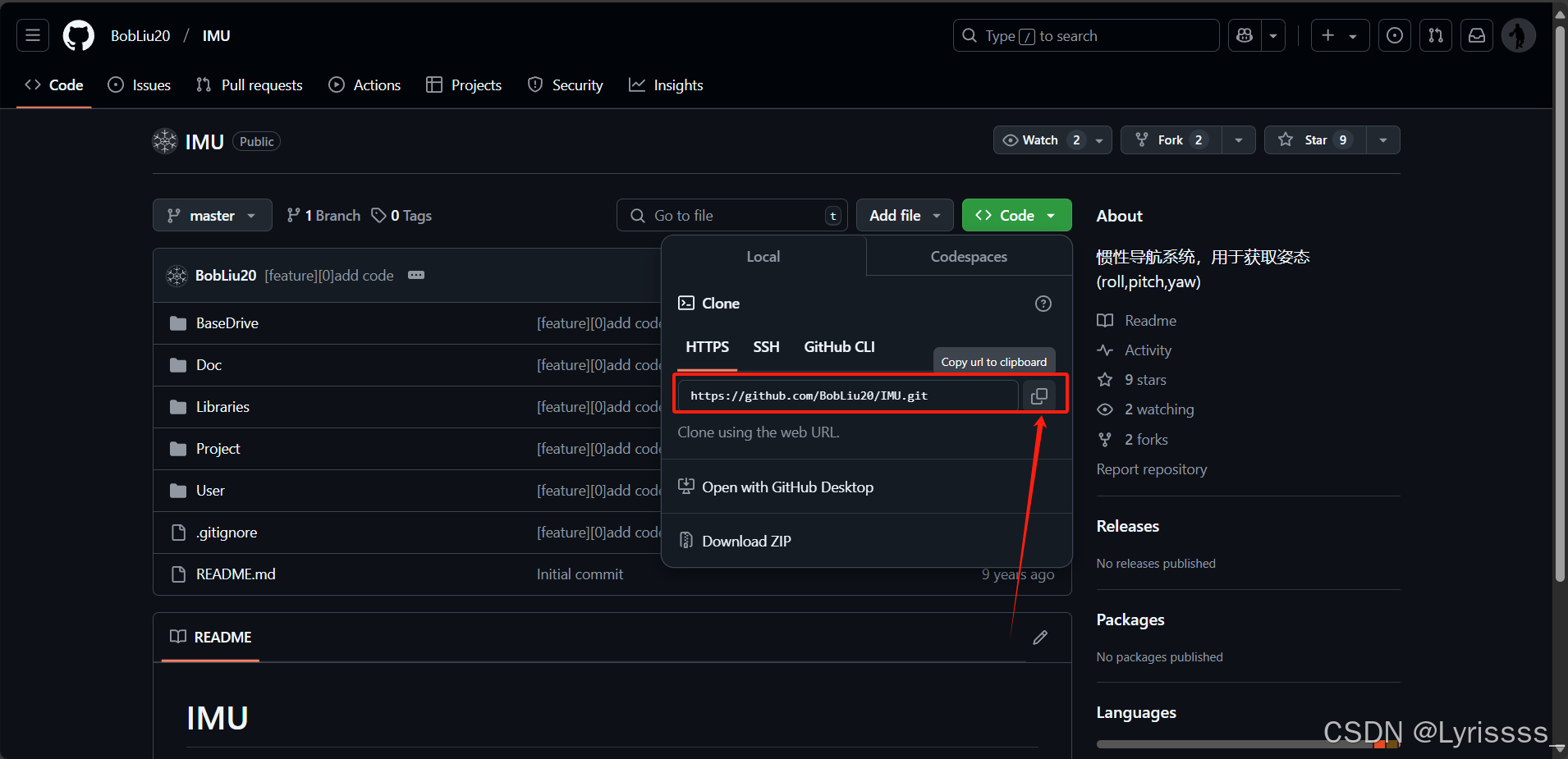This screenshot has width=1568, height=759.
Task: Open the user avatar menu
Action: [x=1519, y=35]
